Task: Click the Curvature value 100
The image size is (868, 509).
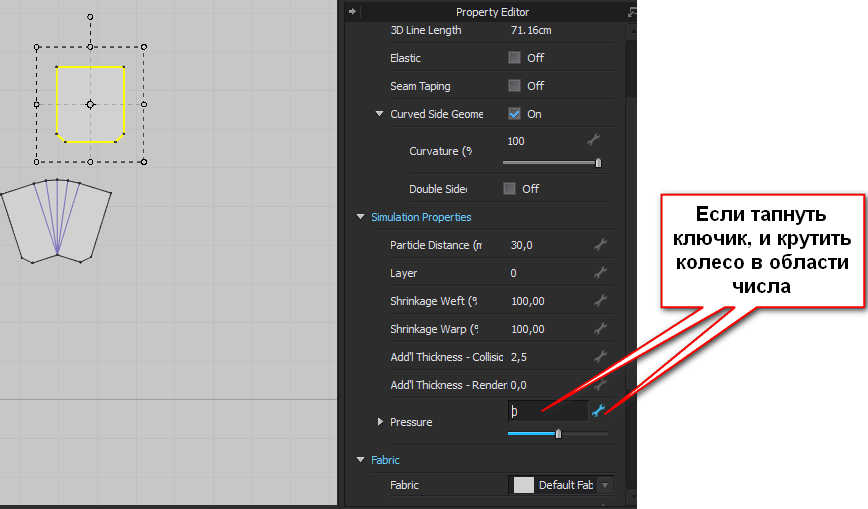Action: [515, 141]
